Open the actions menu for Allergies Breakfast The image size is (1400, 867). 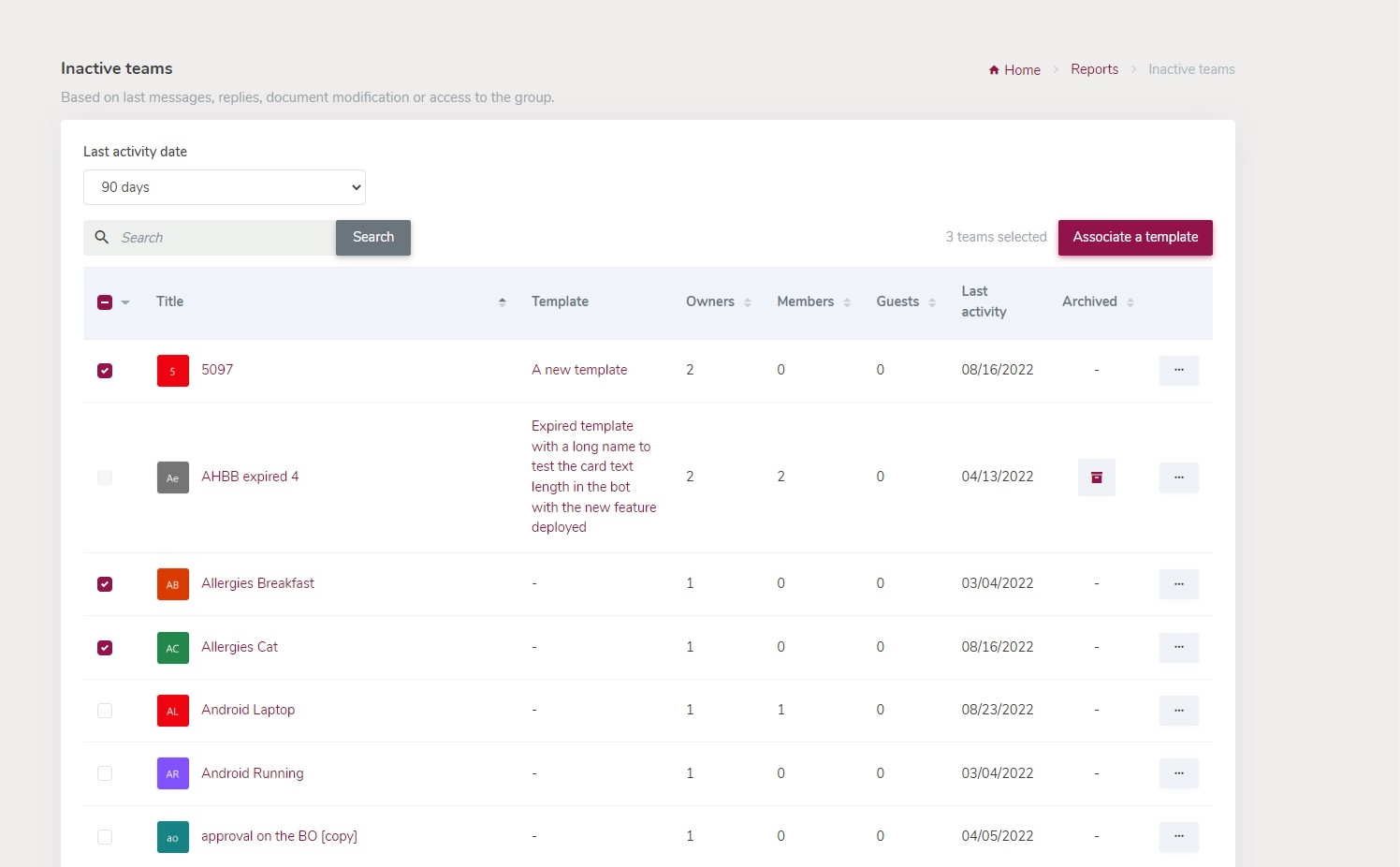1178,583
